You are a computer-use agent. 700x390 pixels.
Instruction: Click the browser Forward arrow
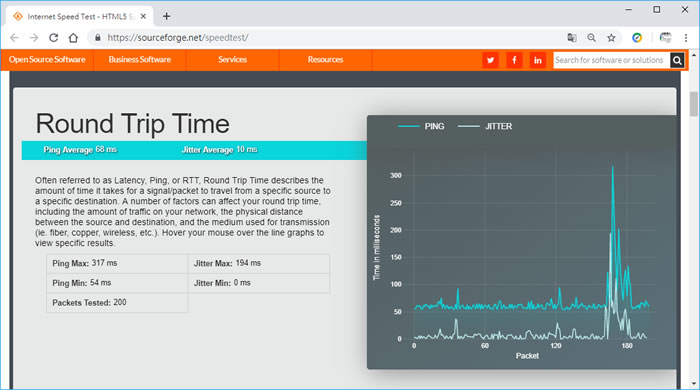[34, 38]
